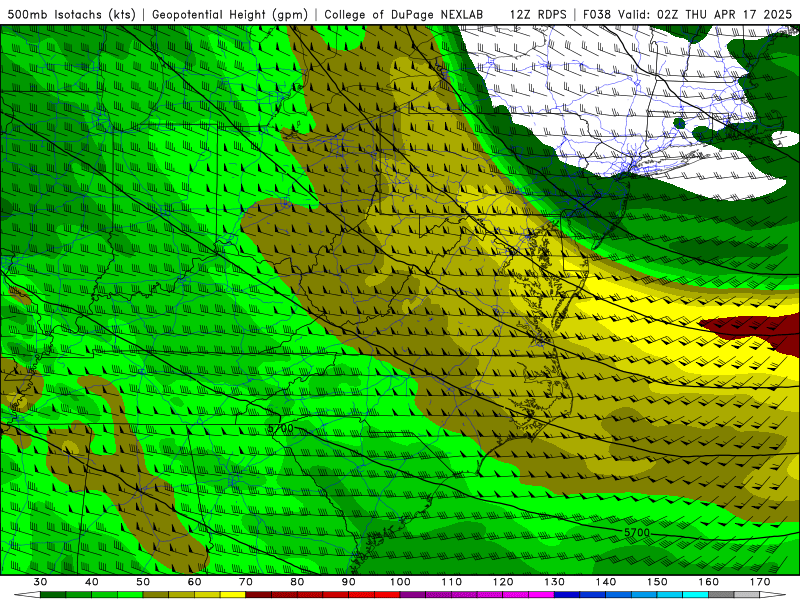Click the colorbar value 140
800x600 pixels.
pyautogui.click(x=606, y=582)
